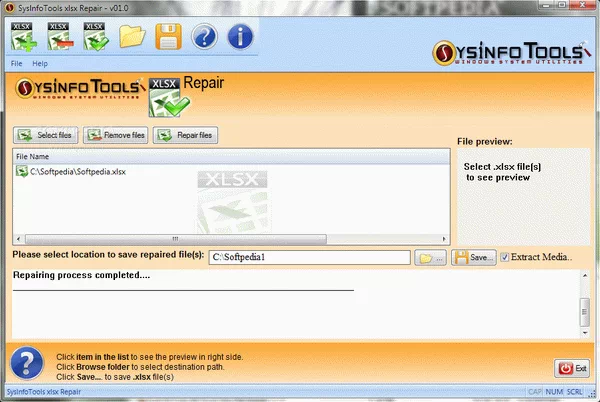Click the XLSX Repair logo icon
The width and height of the screenshot is (600, 402).
click(168, 98)
